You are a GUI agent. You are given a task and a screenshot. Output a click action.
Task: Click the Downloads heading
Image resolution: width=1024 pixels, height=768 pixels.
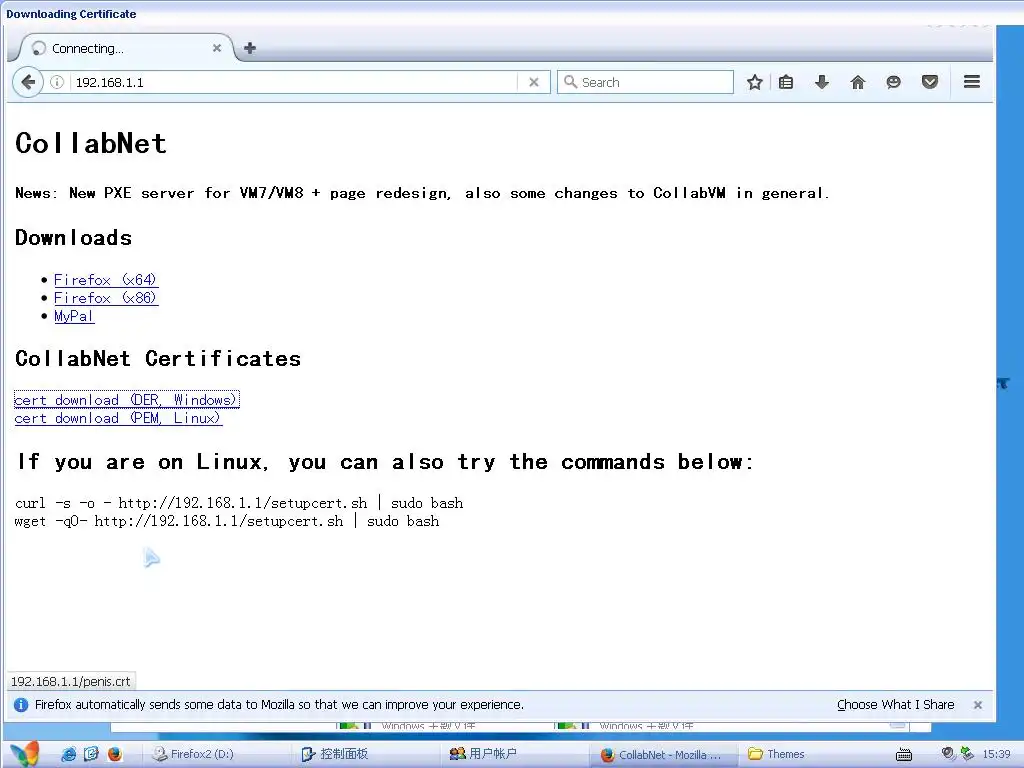(73, 238)
